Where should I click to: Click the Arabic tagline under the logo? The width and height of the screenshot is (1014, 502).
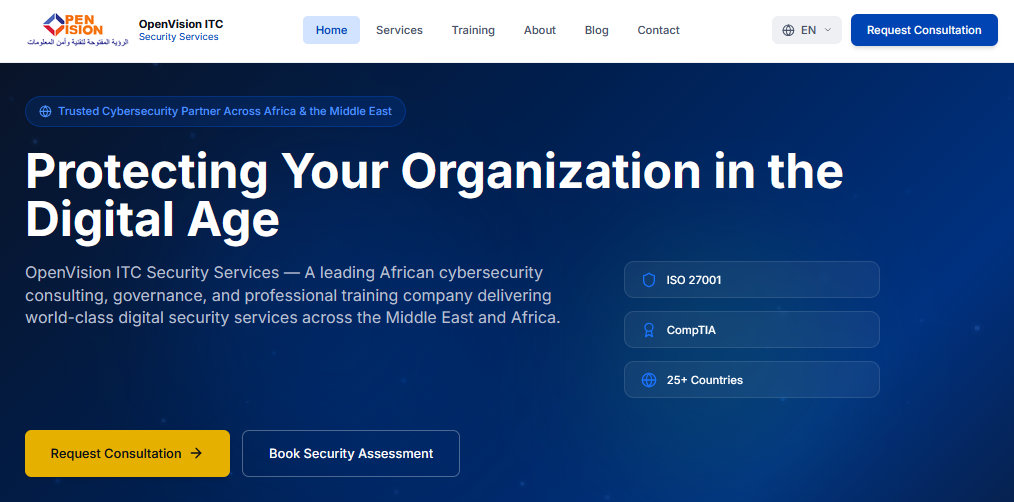coord(78,42)
